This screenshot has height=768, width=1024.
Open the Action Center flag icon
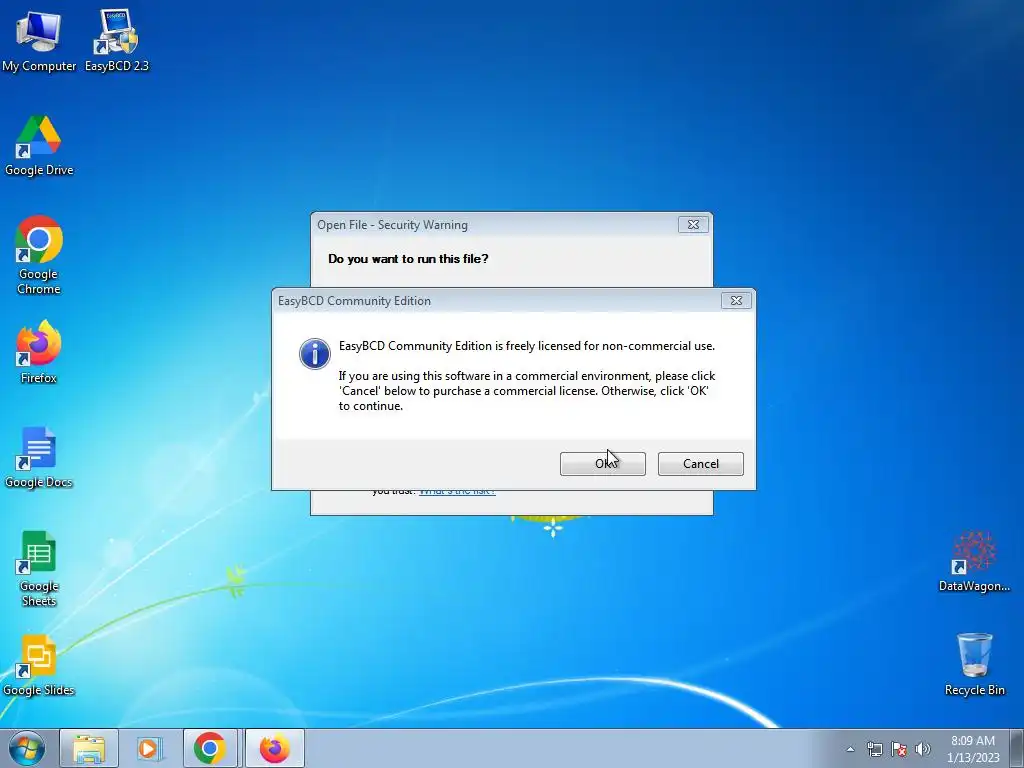point(899,749)
